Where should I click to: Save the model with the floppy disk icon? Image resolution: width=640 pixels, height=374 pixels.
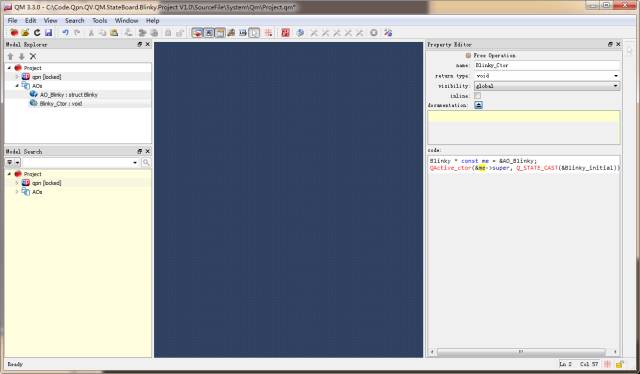click(x=48, y=33)
